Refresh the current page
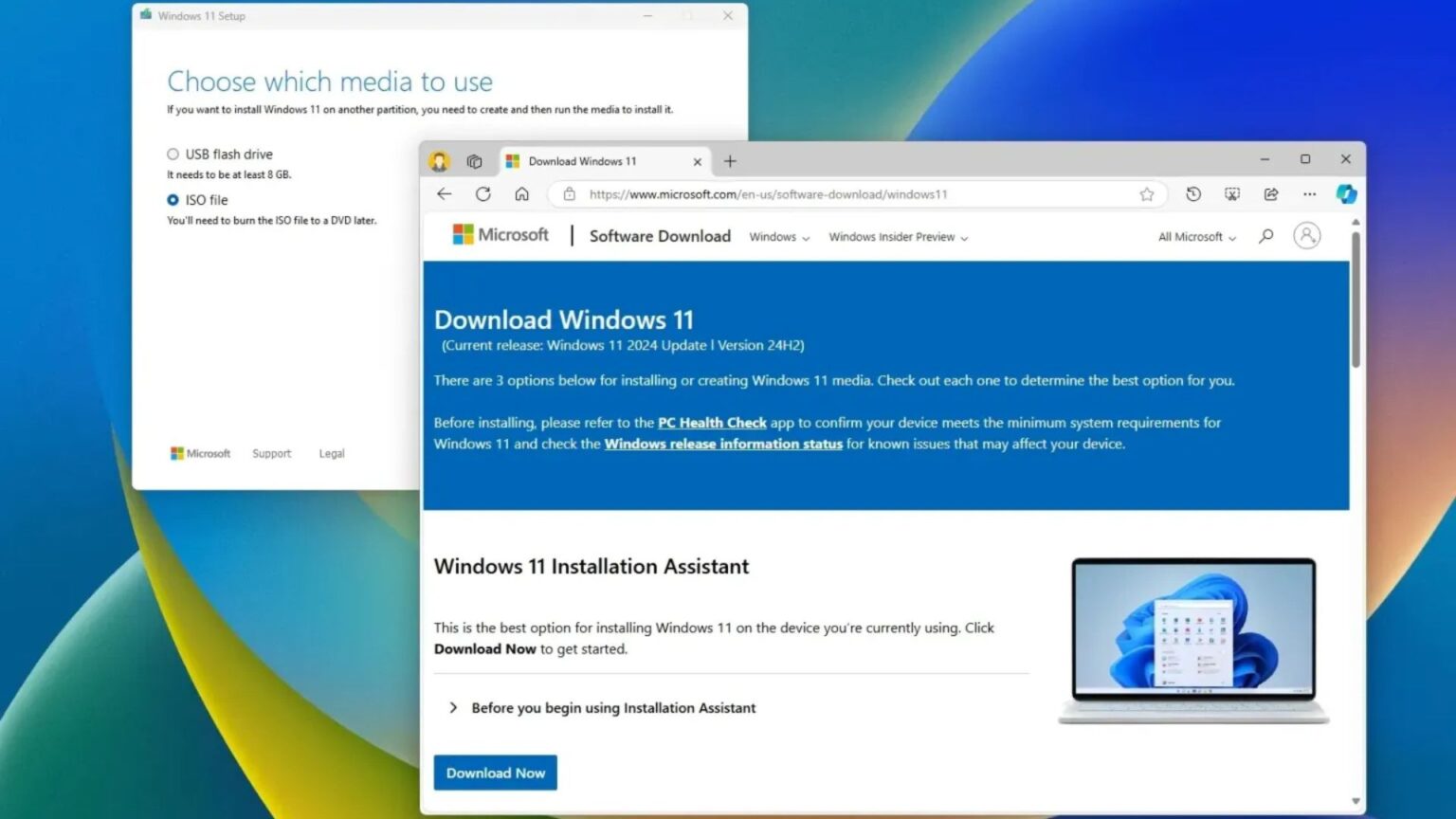 483,193
